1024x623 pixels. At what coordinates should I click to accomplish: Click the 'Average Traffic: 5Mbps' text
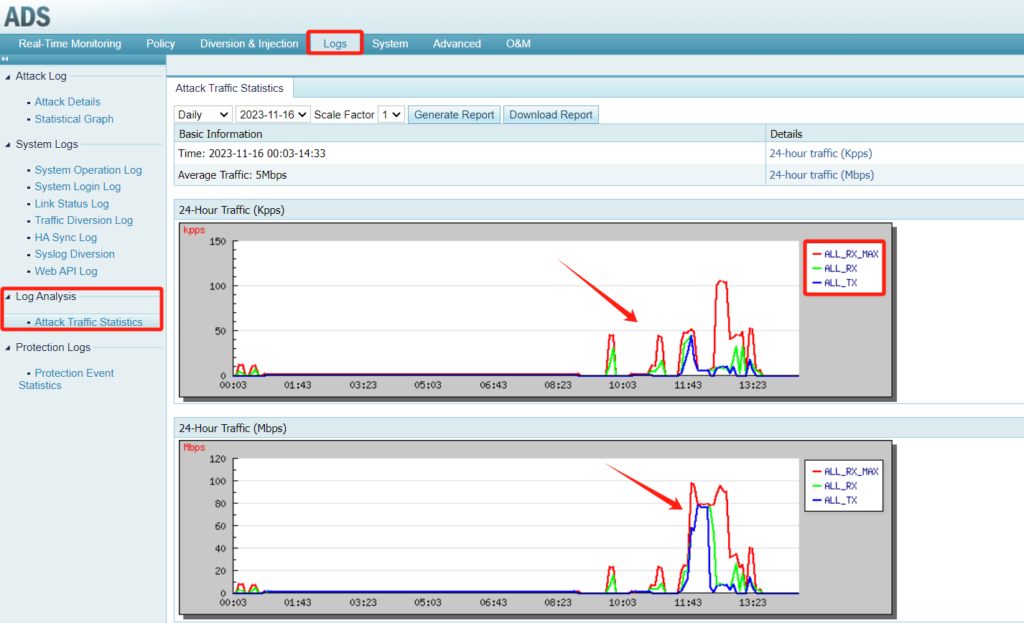[232, 175]
